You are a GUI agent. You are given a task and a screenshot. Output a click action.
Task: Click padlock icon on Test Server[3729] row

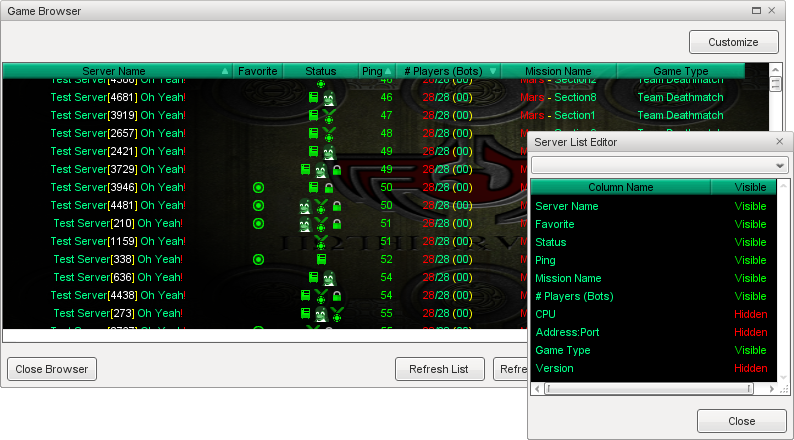pos(336,170)
